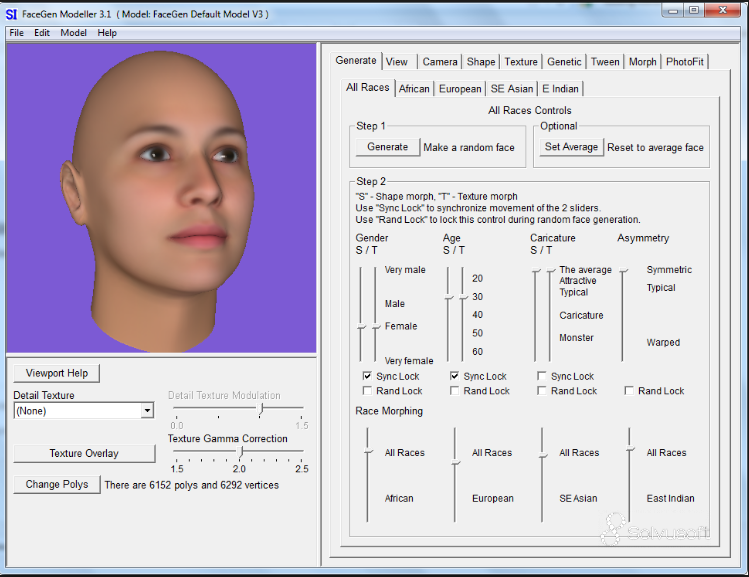Click the Viewport Help button
The width and height of the screenshot is (749, 577).
coord(57,374)
